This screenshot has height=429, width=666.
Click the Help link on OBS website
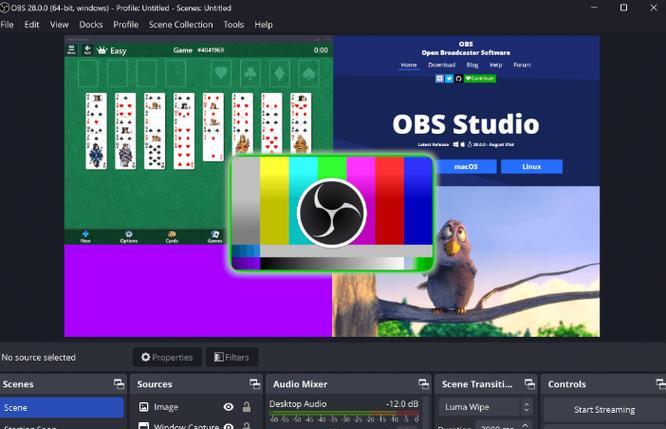pyautogui.click(x=496, y=65)
